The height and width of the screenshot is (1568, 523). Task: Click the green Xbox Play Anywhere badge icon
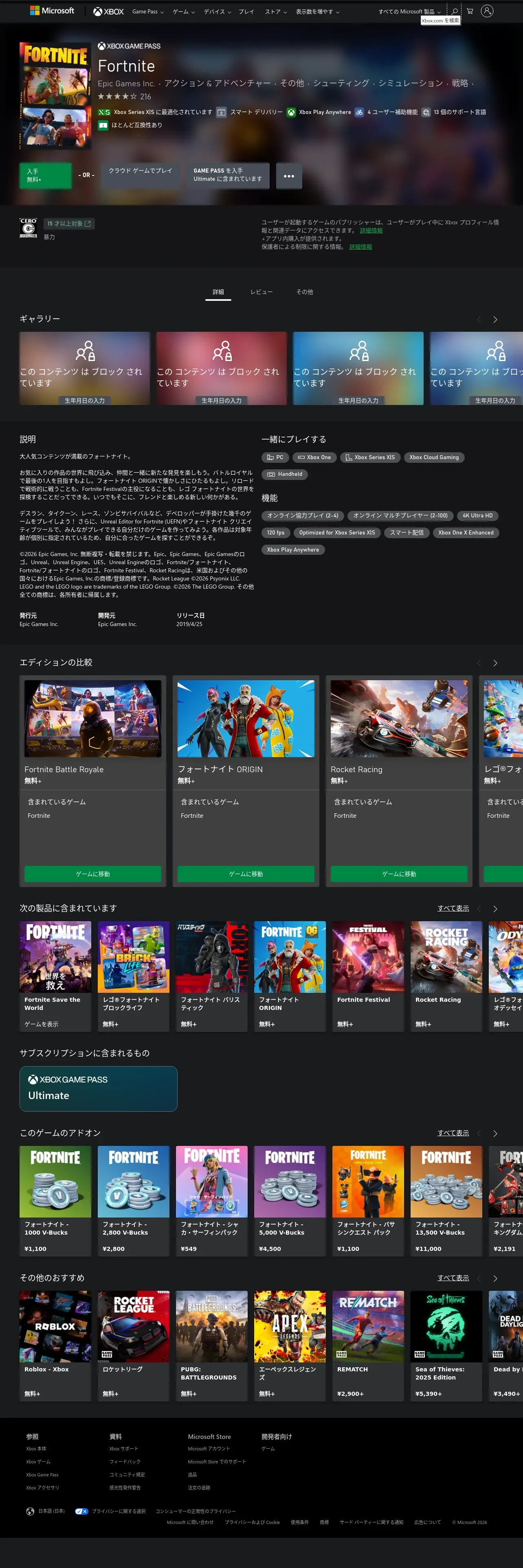pos(292,112)
